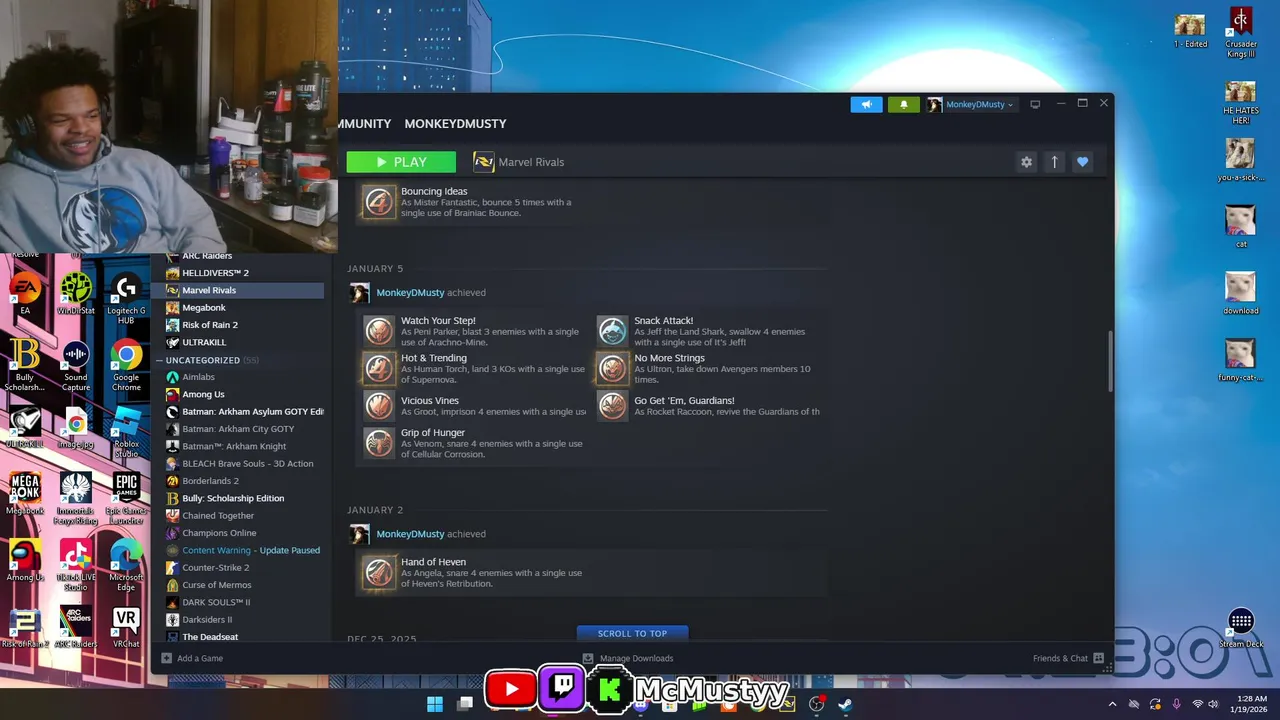Open the Community tab in the Steam header
This screenshot has width=1280, height=720.
[x=365, y=124]
